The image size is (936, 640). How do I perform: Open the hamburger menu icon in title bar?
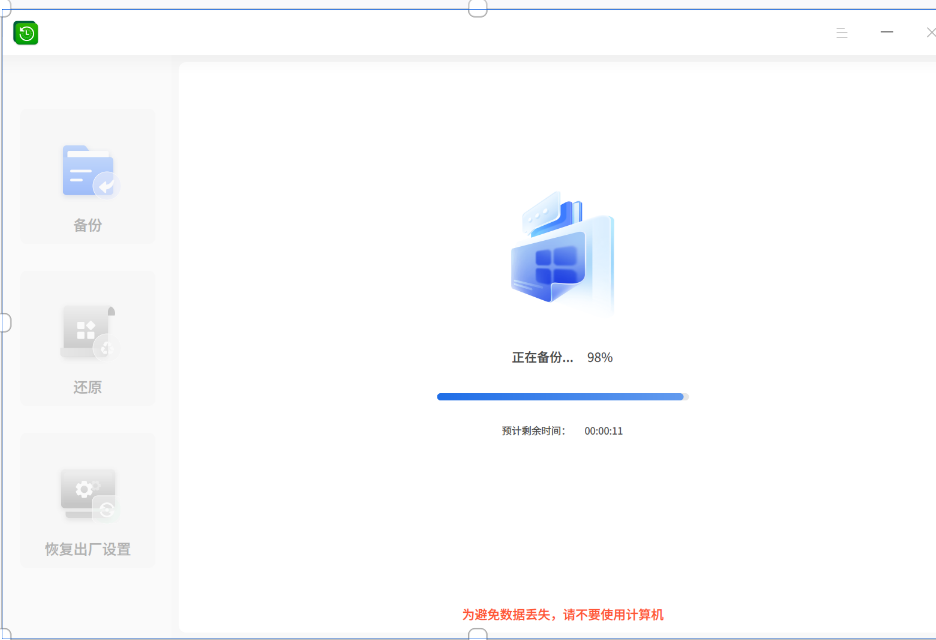coord(842,33)
